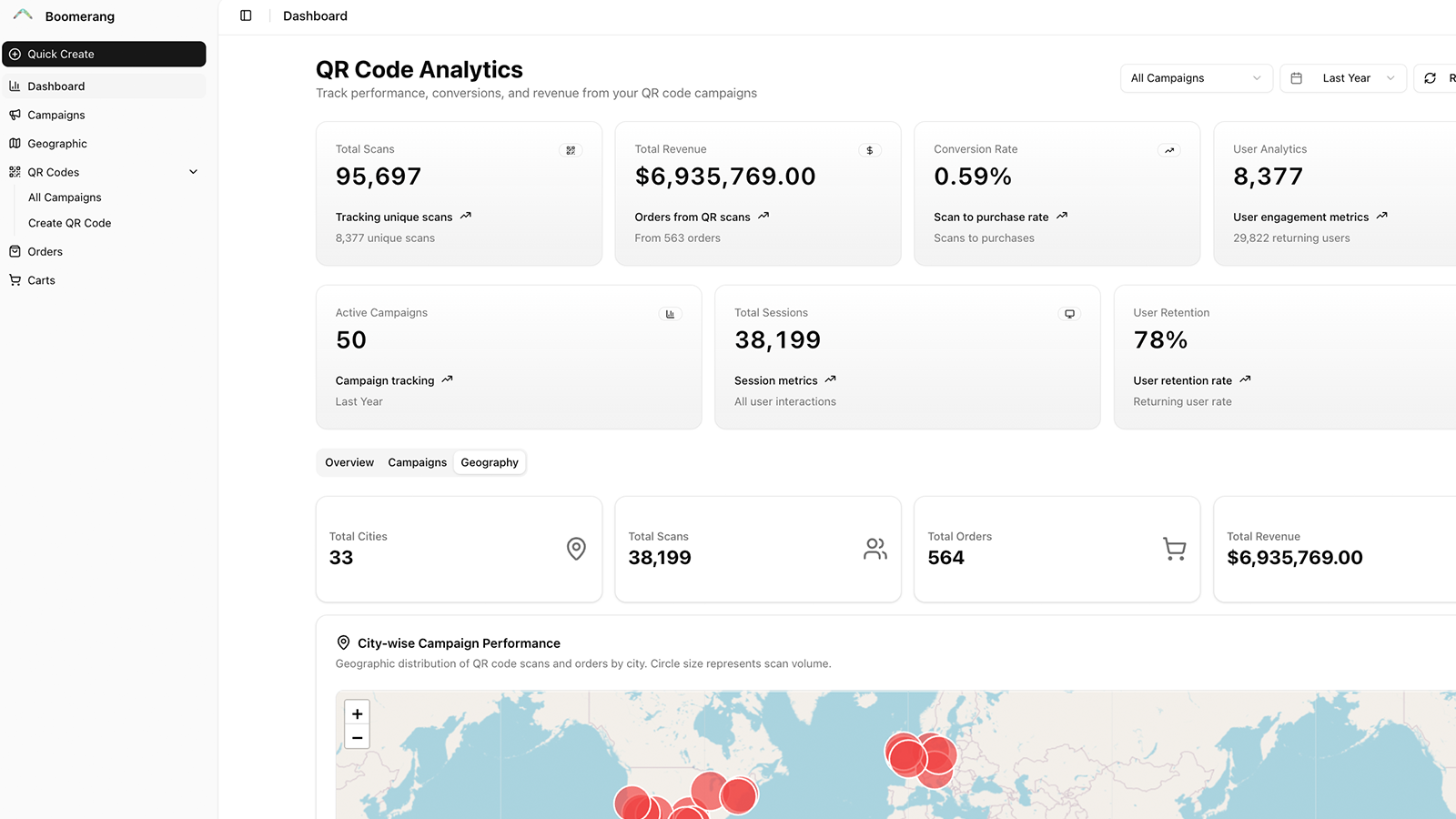The image size is (1456, 819).
Task: Click the bar chart icon on Active Campaigns card
Action: [671, 313]
